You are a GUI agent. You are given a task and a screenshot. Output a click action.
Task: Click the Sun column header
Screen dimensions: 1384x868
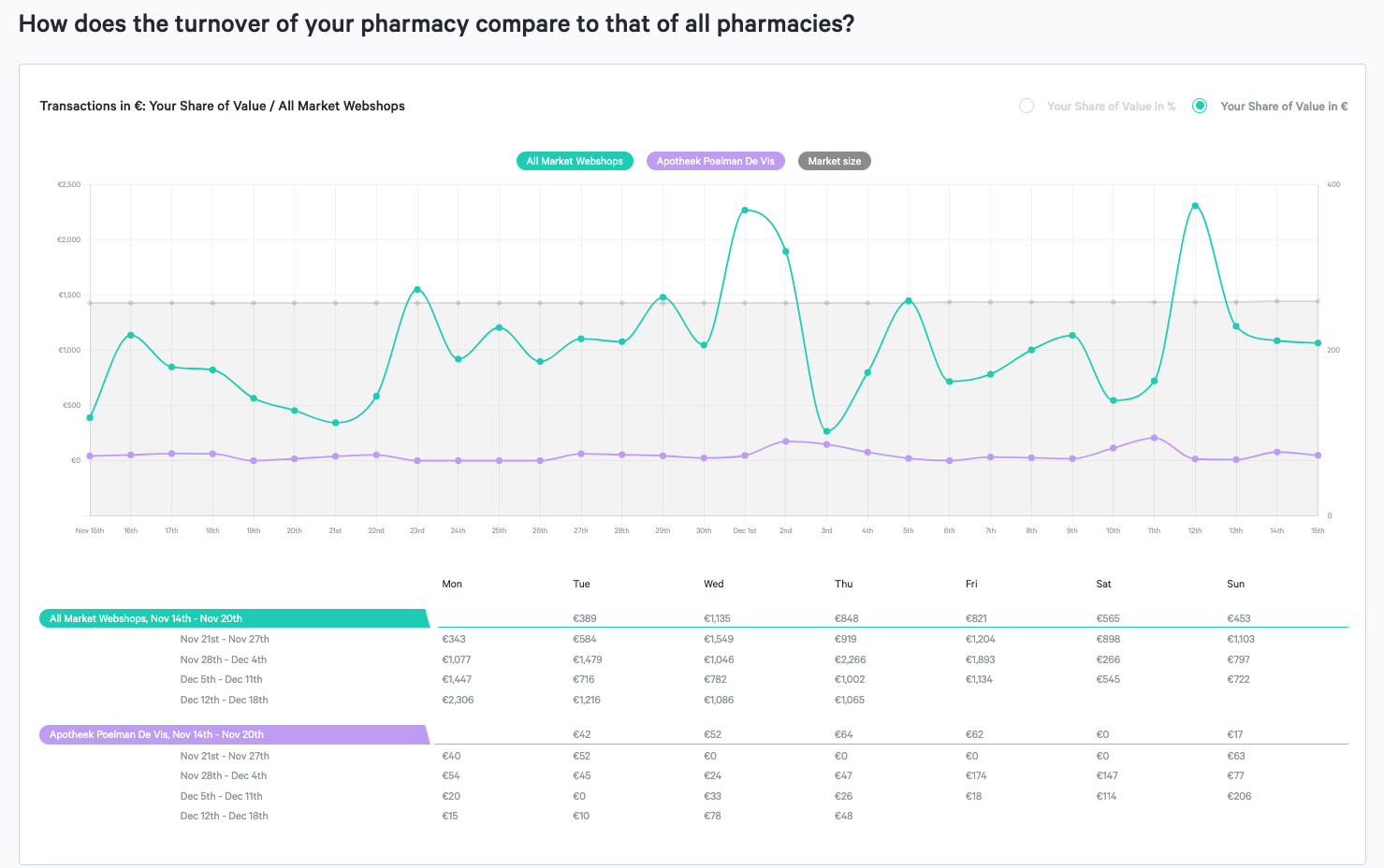[1236, 584]
